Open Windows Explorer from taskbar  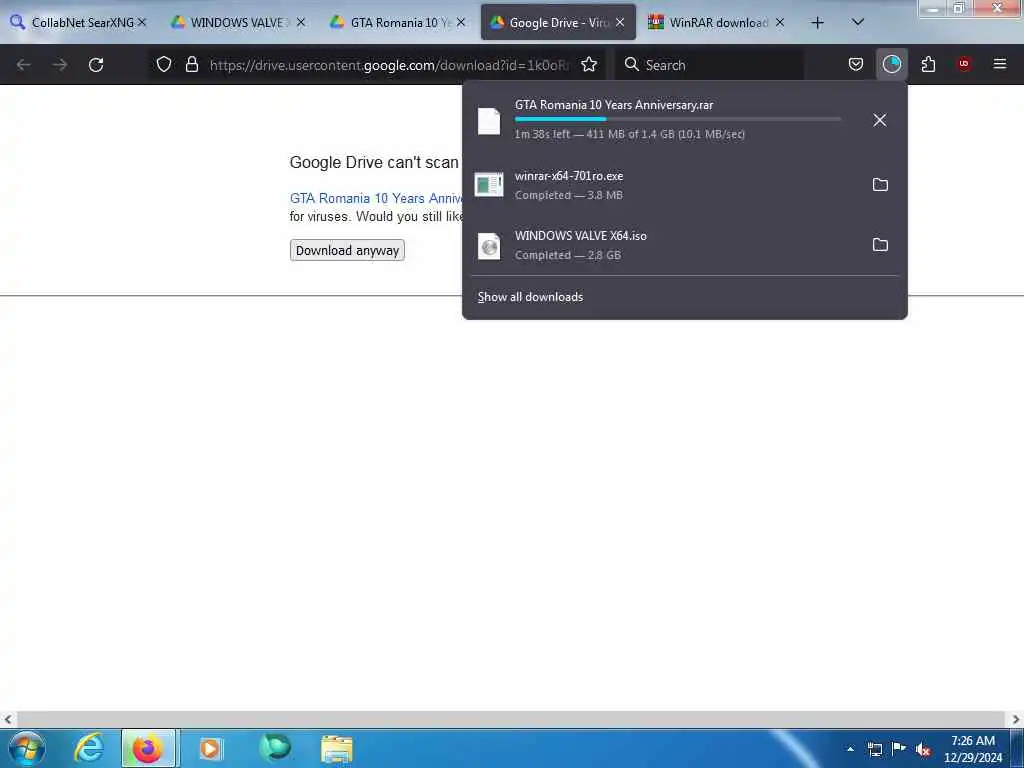click(x=337, y=748)
